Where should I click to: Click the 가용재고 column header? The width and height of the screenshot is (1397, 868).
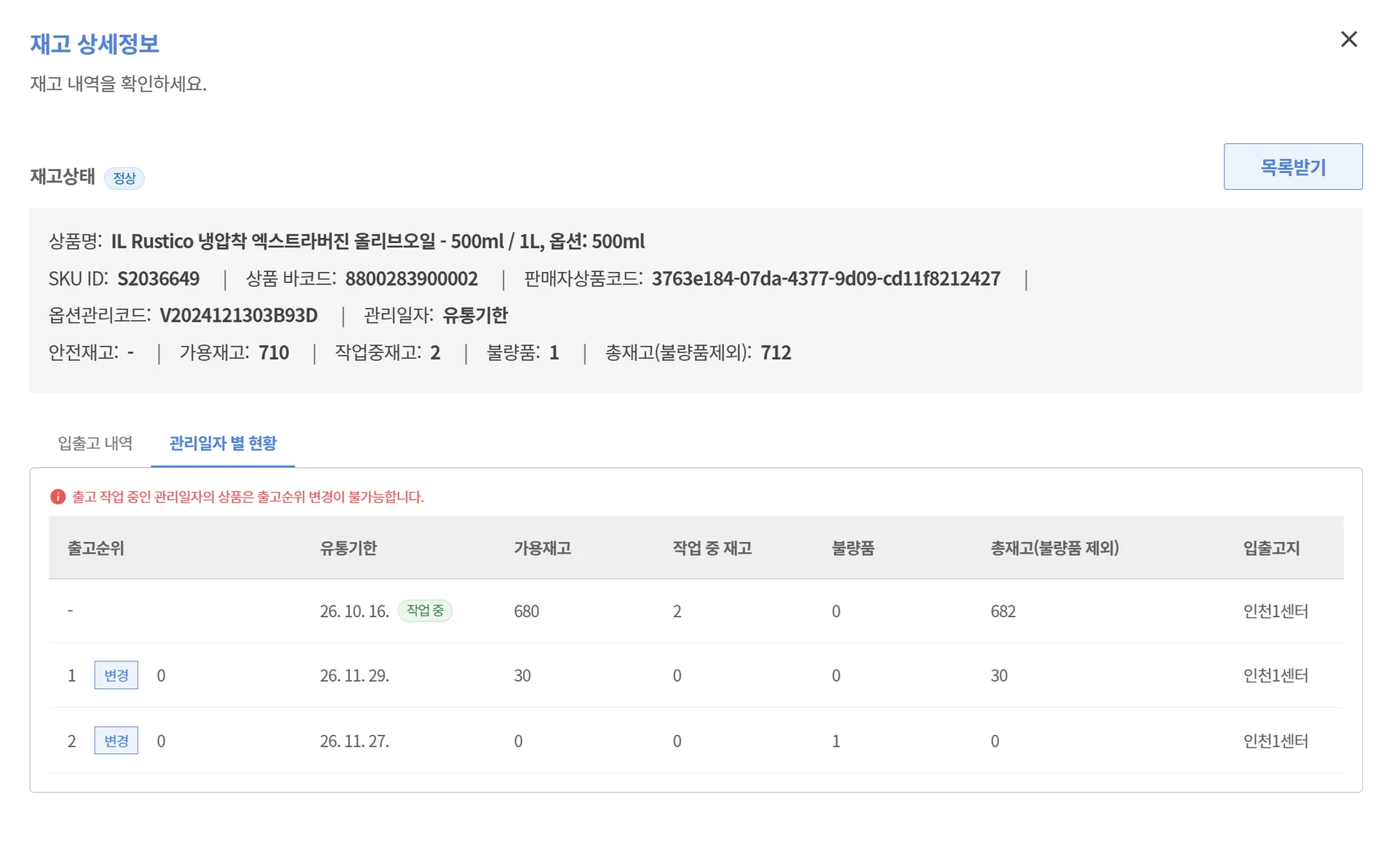click(542, 549)
